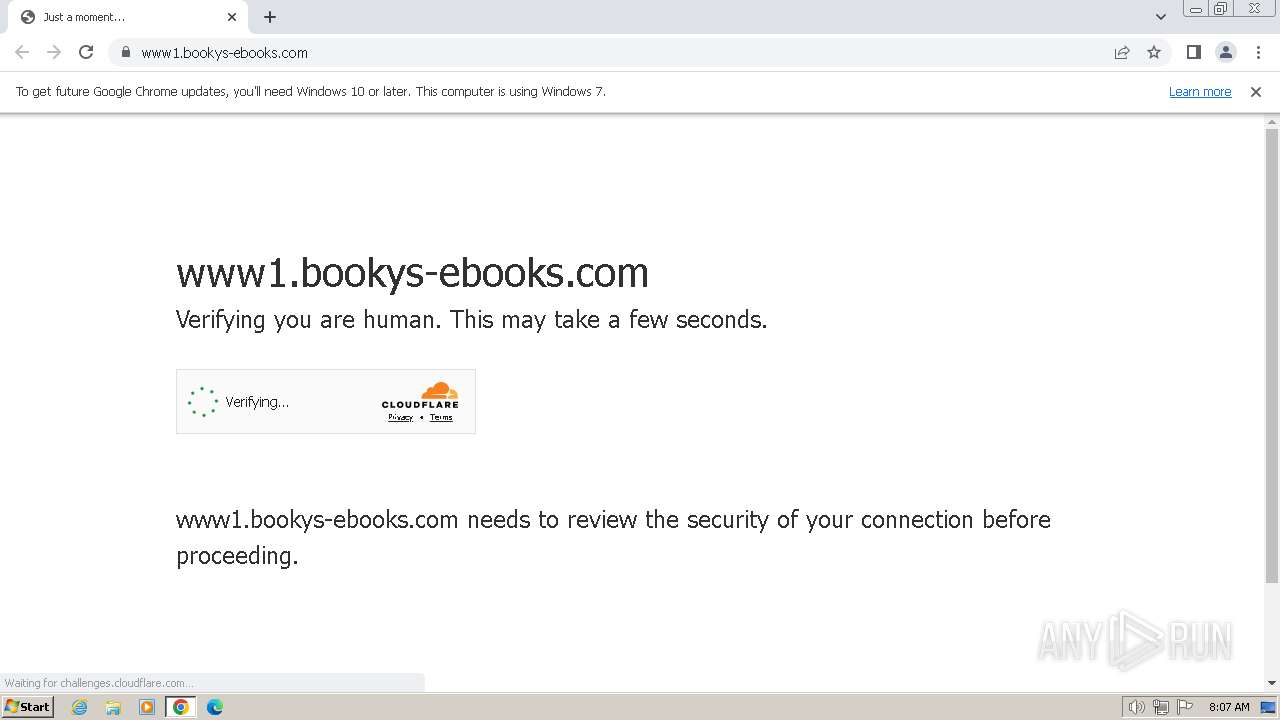Click the address bar URL field
The height and width of the screenshot is (720, 1280).
tap(600, 52)
